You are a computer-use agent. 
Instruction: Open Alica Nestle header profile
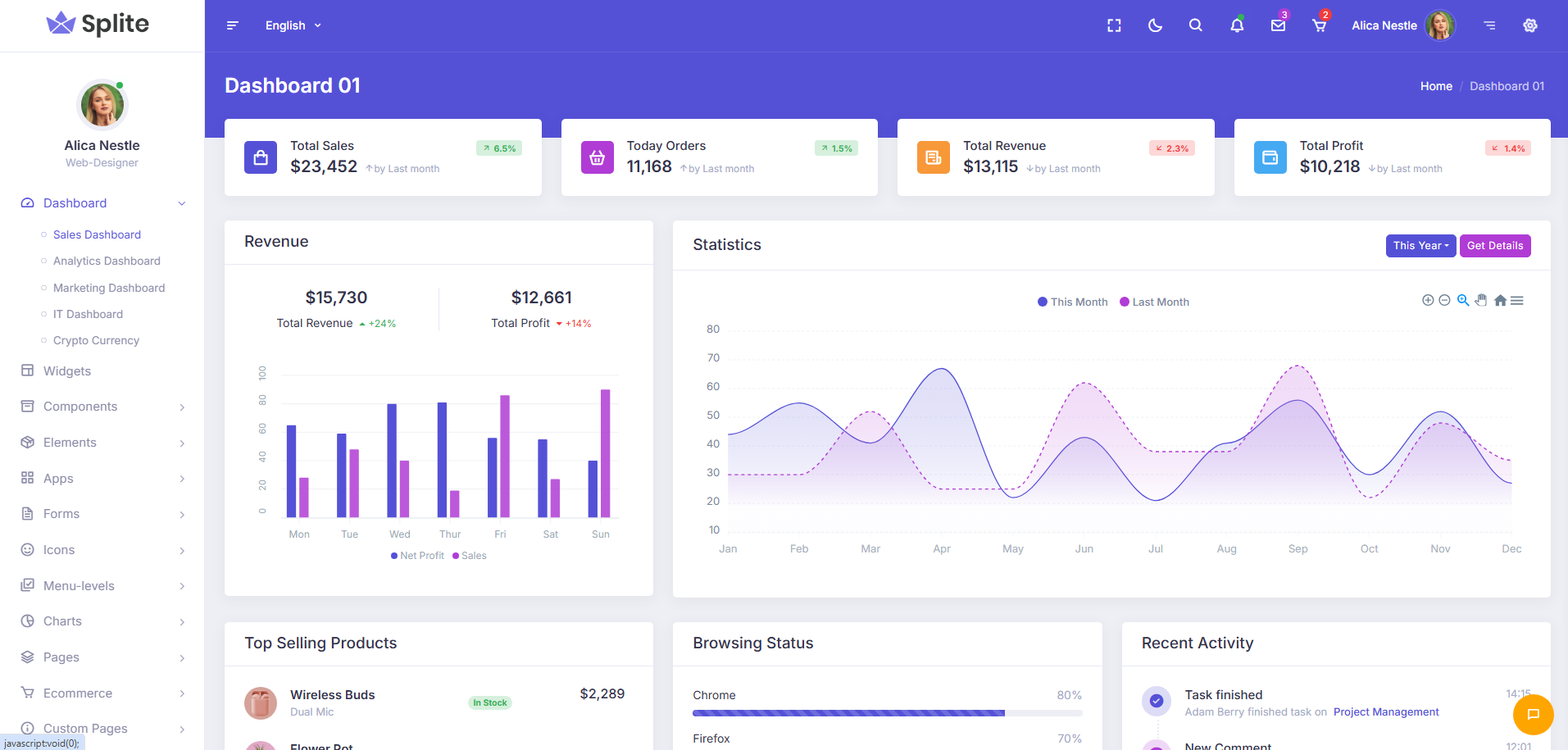coord(1402,25)
